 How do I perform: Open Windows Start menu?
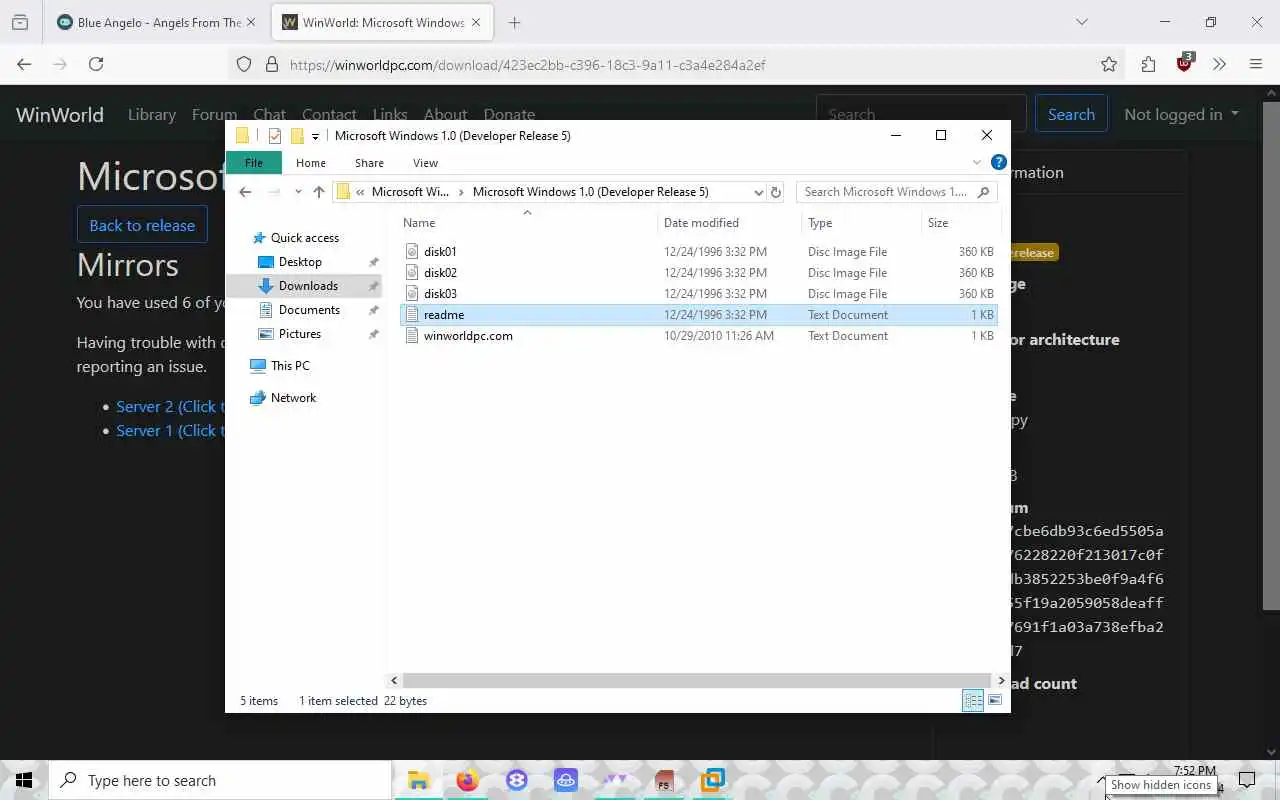click(x=24, y=780)
